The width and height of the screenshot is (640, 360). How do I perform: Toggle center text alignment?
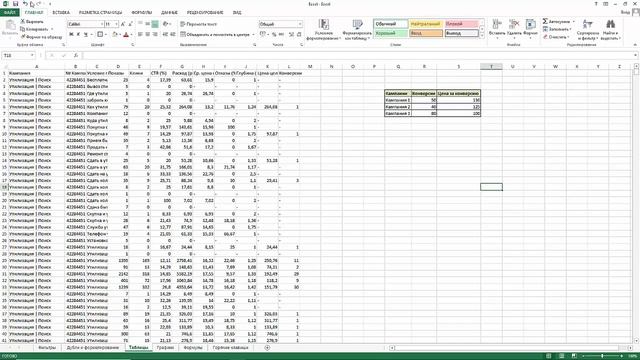point(148,35)
